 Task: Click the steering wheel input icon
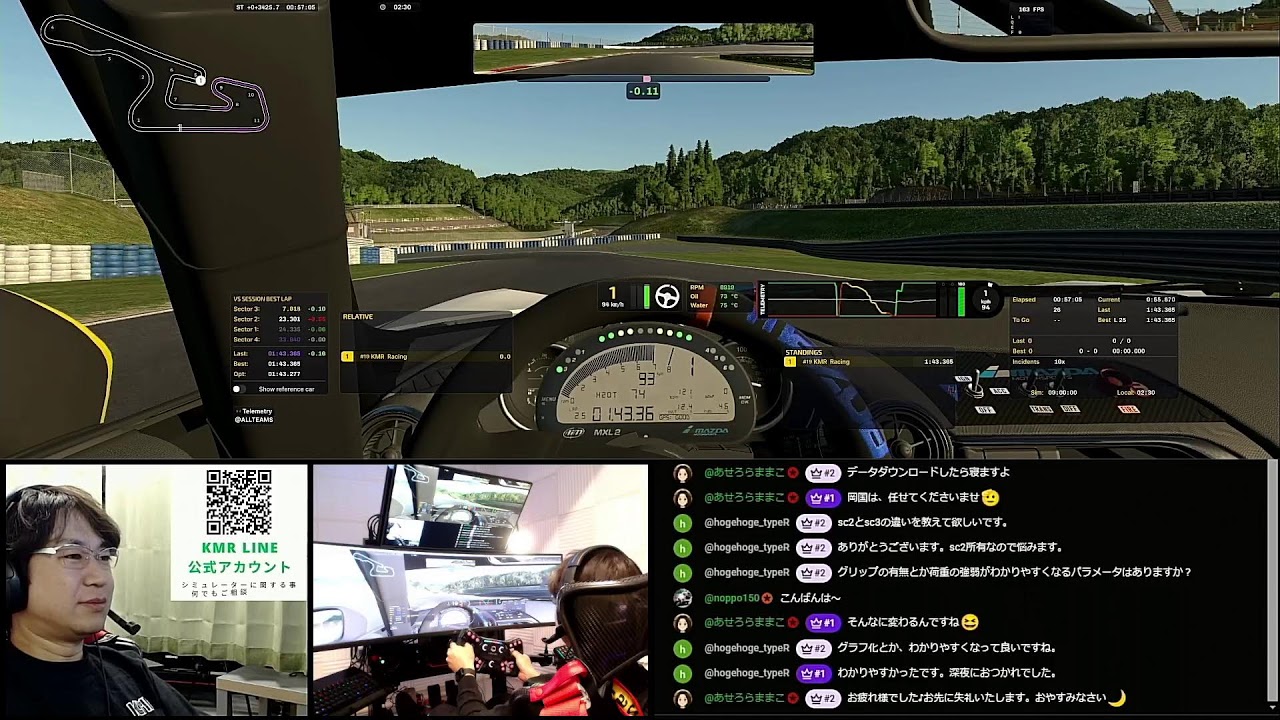click(667, 296)
